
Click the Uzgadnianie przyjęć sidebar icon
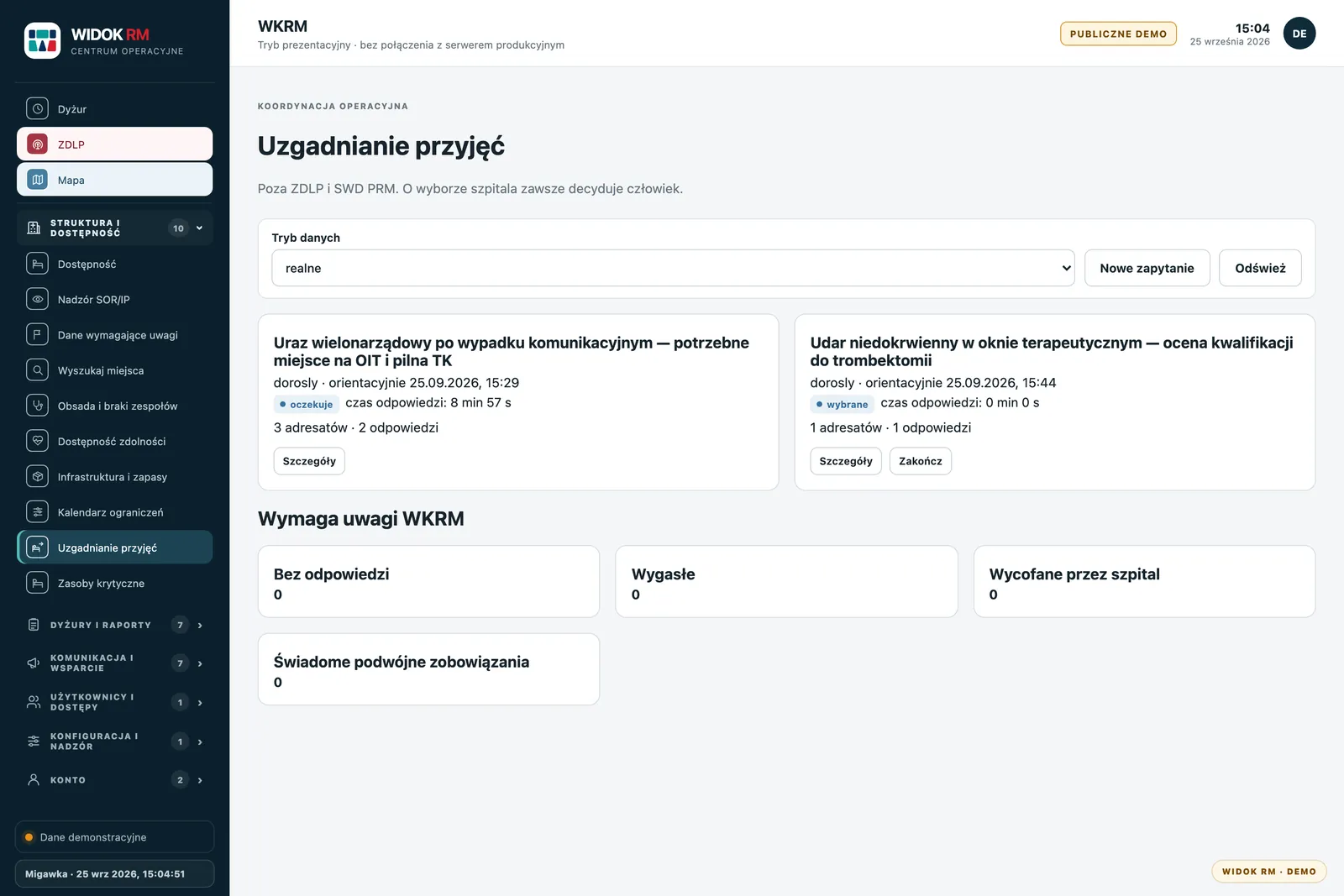(37, 548)
